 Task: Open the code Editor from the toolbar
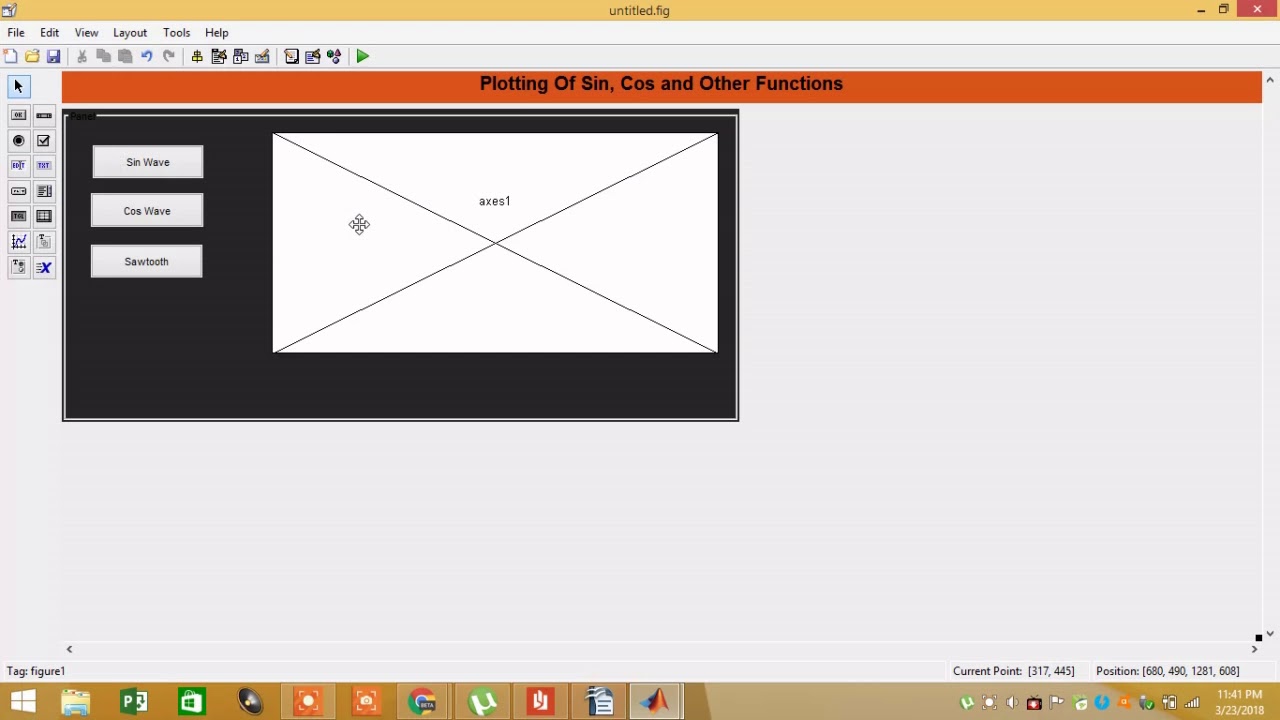tap(291, 57)
